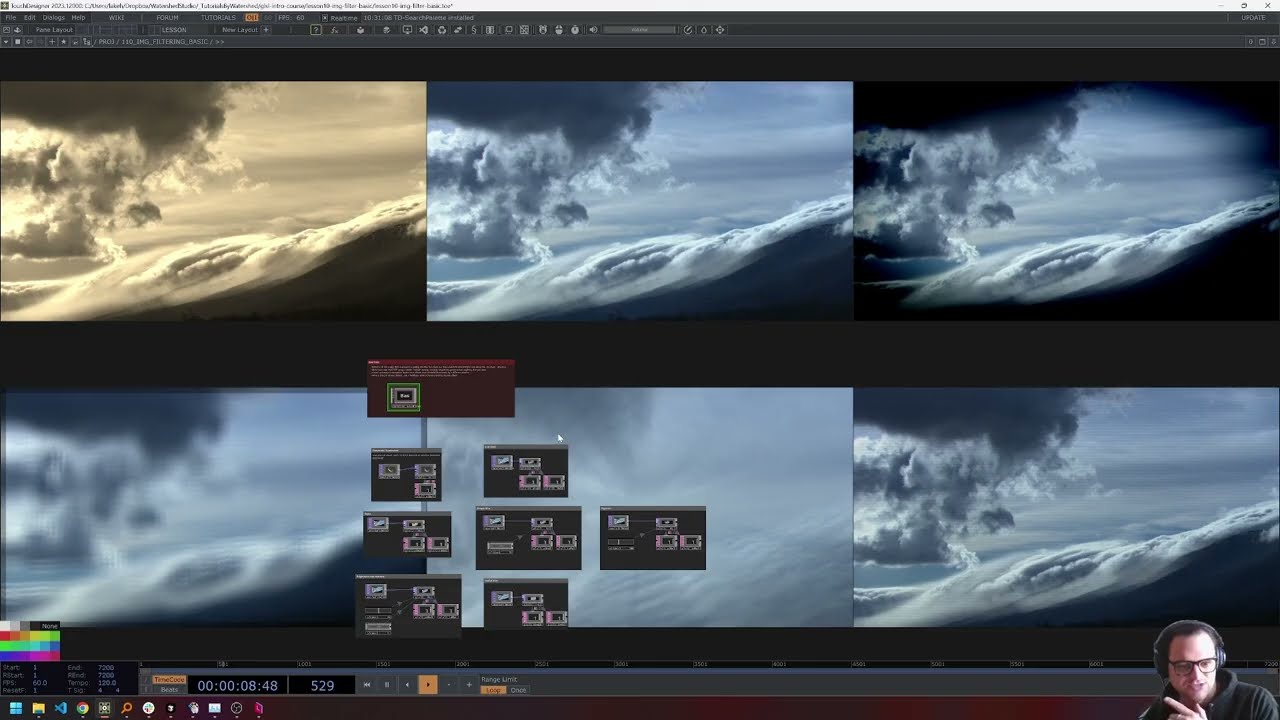
Task: Click the FPS 60 field
Action: pos(292,17)
